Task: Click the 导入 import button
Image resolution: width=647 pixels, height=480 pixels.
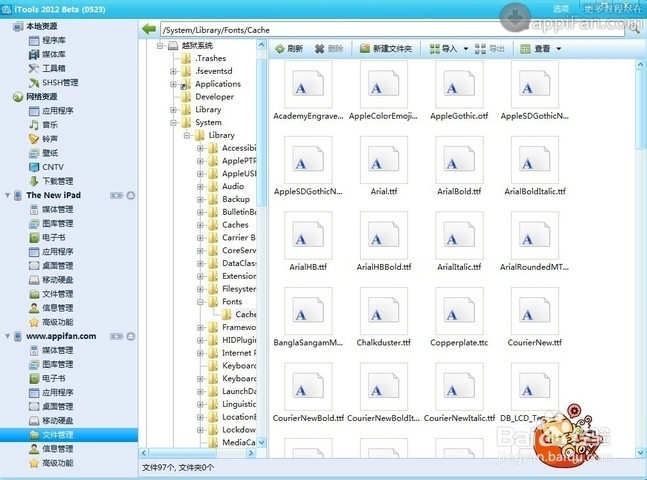Action: (x=443, y=49)
